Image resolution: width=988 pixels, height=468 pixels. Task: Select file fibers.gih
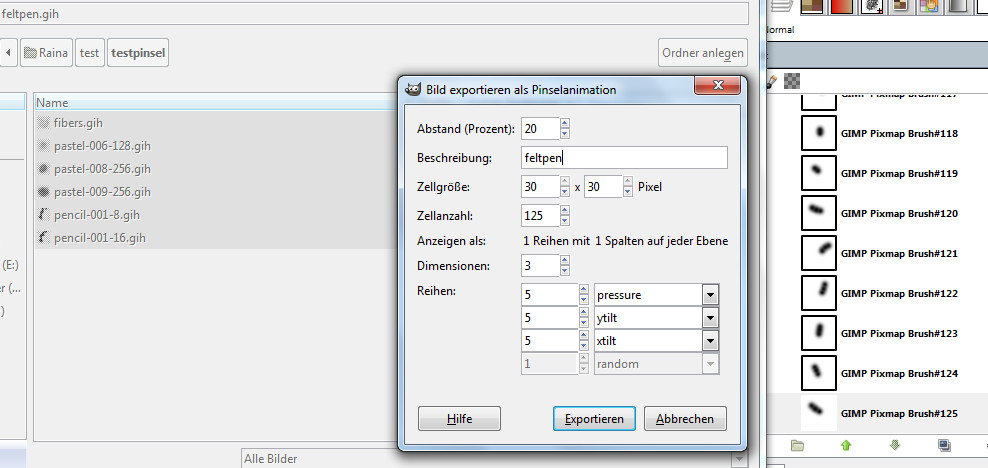[78, 122]
